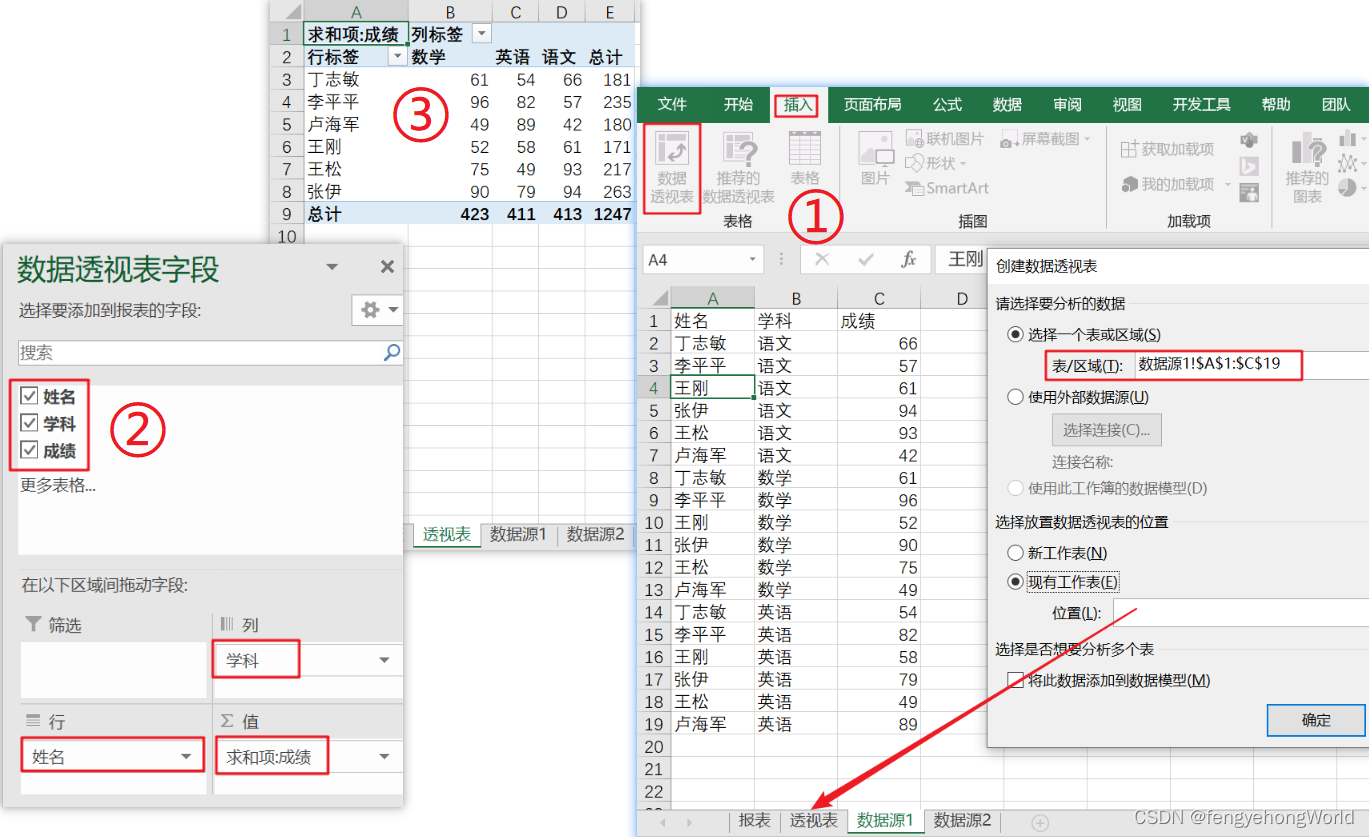Viewport: 1369px width, 837px height.
Task: Click the sheet tab scroll-left arrow
Action: click(x=662, y=822)
